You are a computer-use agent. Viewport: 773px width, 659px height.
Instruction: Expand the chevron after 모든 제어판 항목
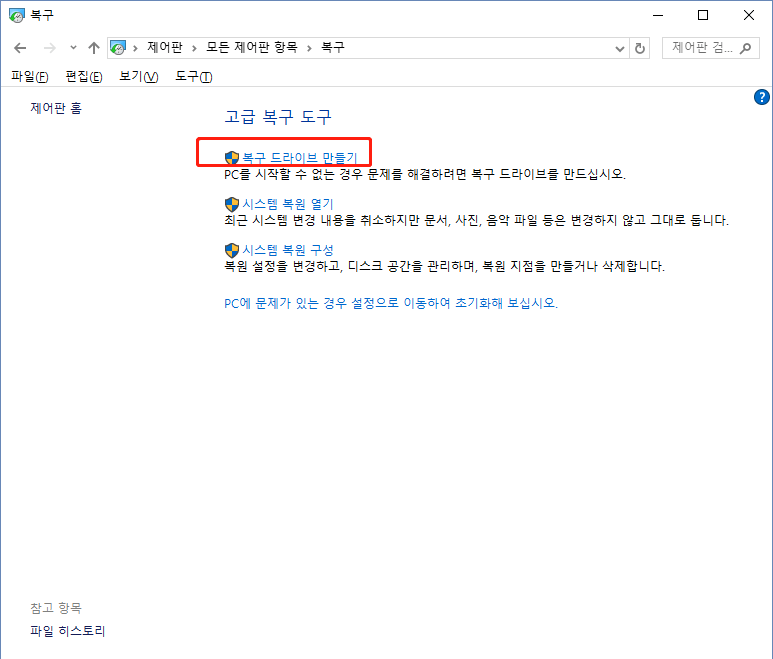(310, 48)
